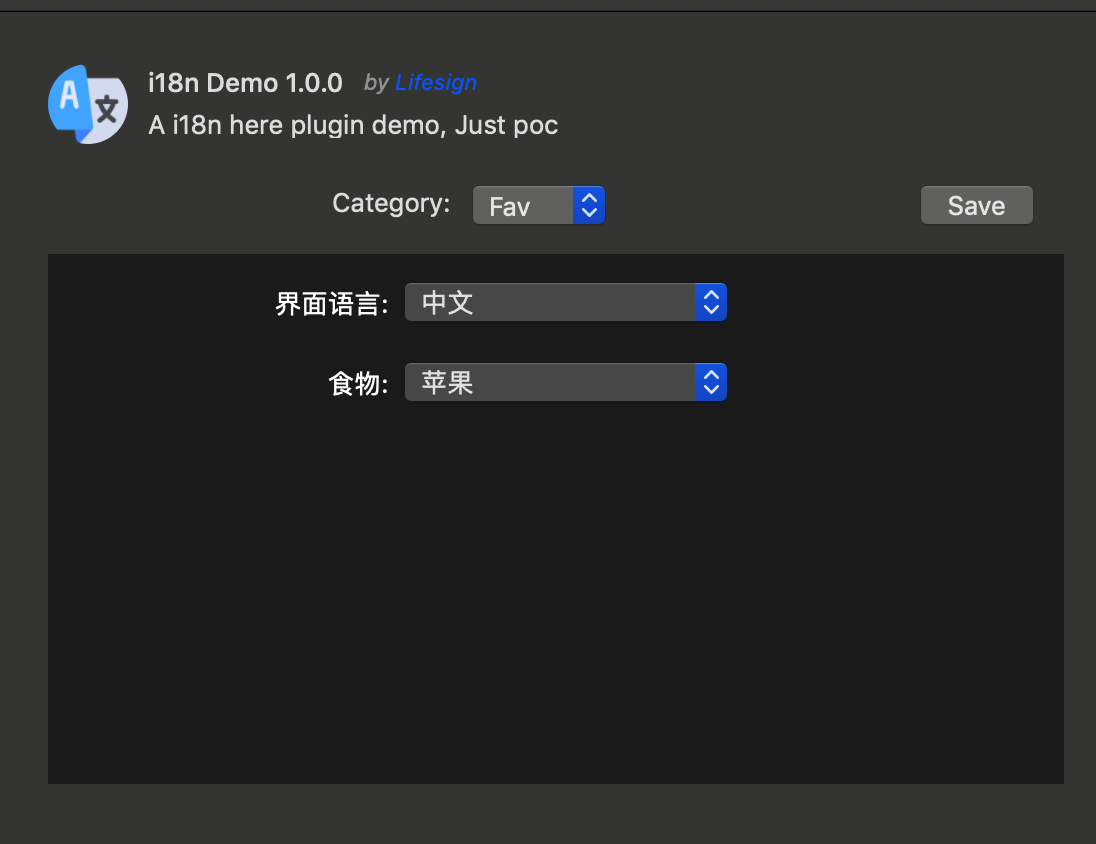Click the 中文 value text
The image size is (1096, 844).
click(447, 303)
